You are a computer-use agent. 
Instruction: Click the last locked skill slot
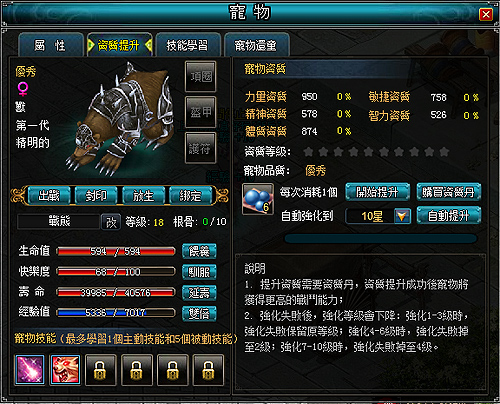(x=208, y=370)
